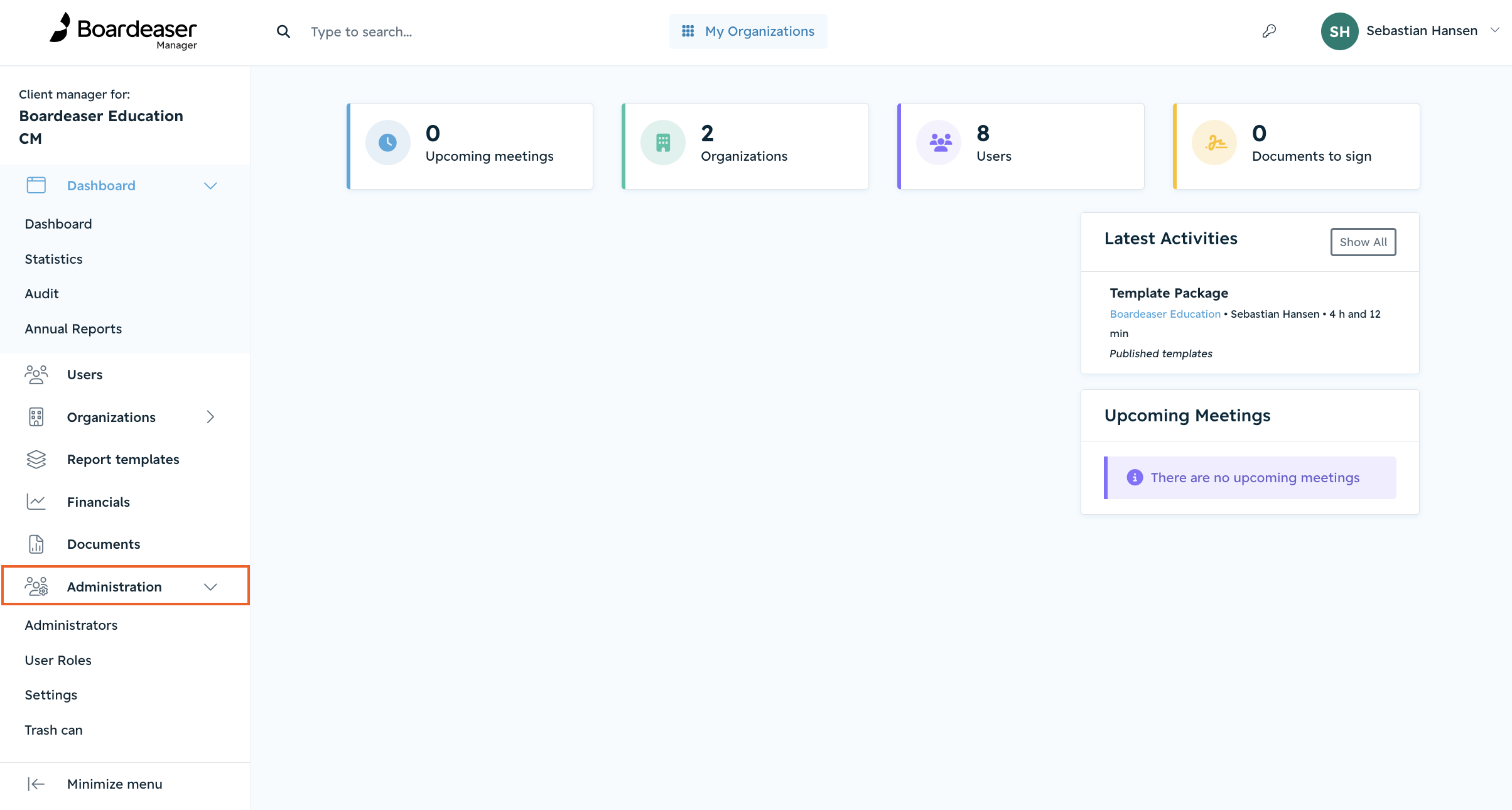Open the Sebastian Hansen user dropdown arrow
Image resolution: width=1512 pixels, height=810 pixels.
tap(1495, 30)
